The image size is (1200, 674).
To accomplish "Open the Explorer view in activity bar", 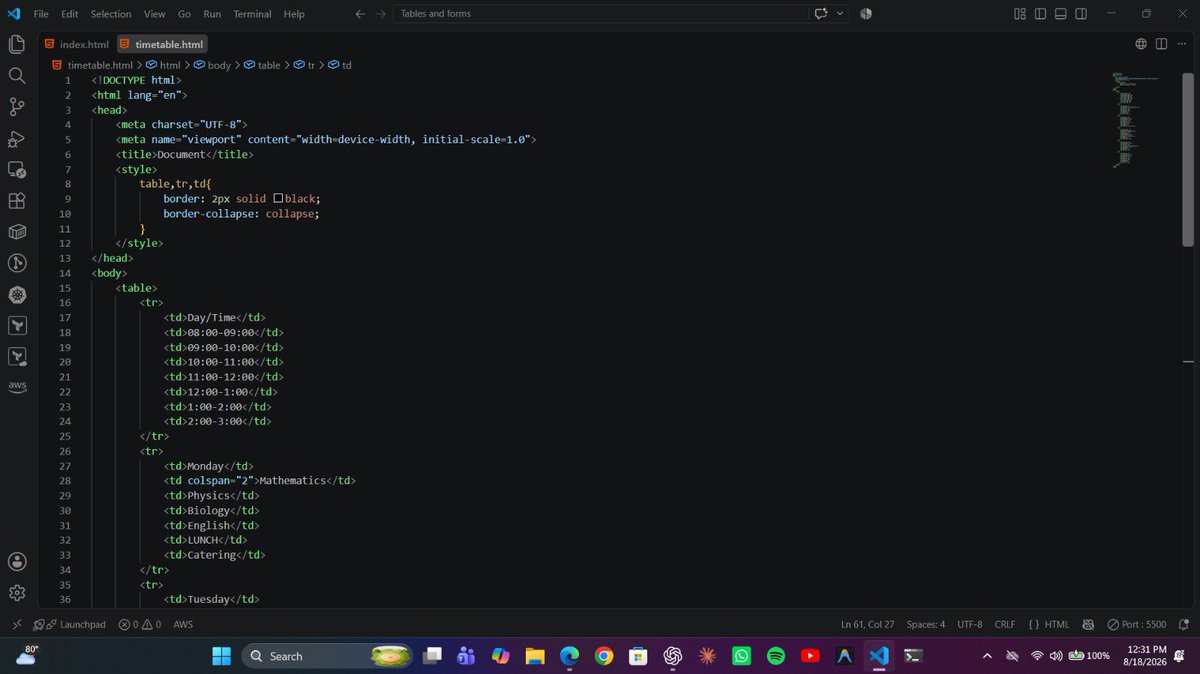I will 17,44.
